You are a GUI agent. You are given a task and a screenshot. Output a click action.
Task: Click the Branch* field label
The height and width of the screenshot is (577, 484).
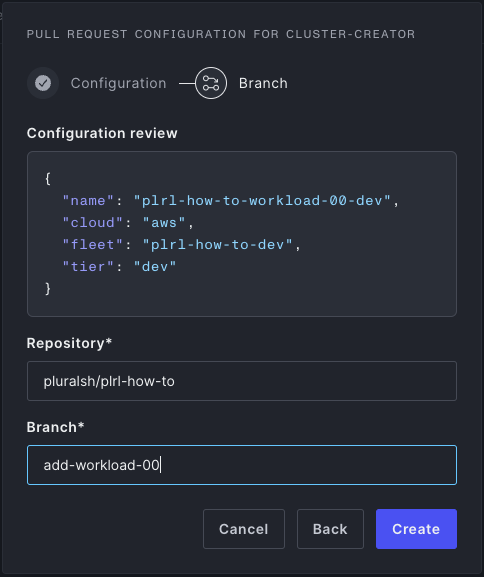click(55, 427)
